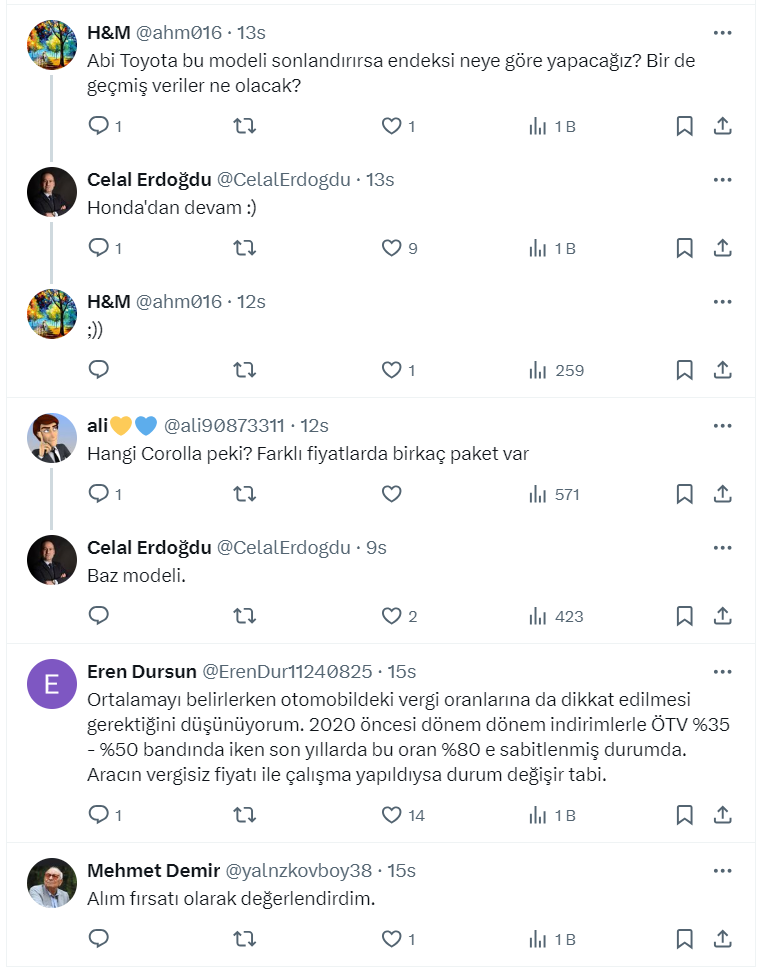Bookmark Mehmet Demir's tweet
Screen dimensions: 765x967
pyautogui.click(x=684, y=939)
